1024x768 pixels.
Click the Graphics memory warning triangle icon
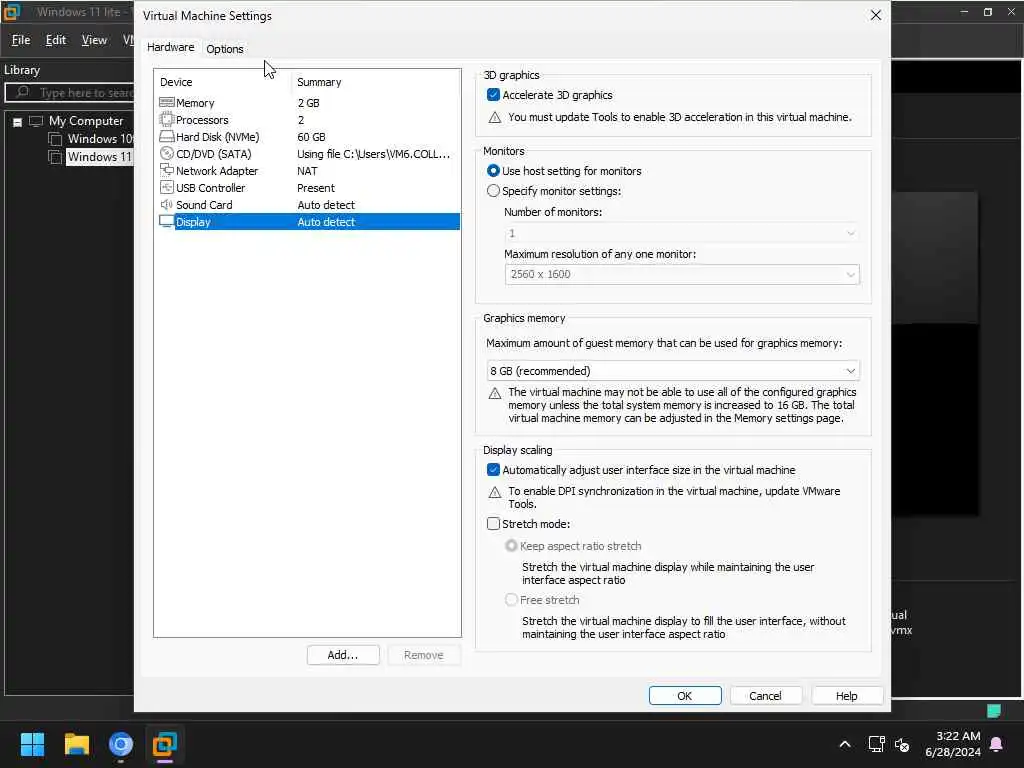coord(495,393)
